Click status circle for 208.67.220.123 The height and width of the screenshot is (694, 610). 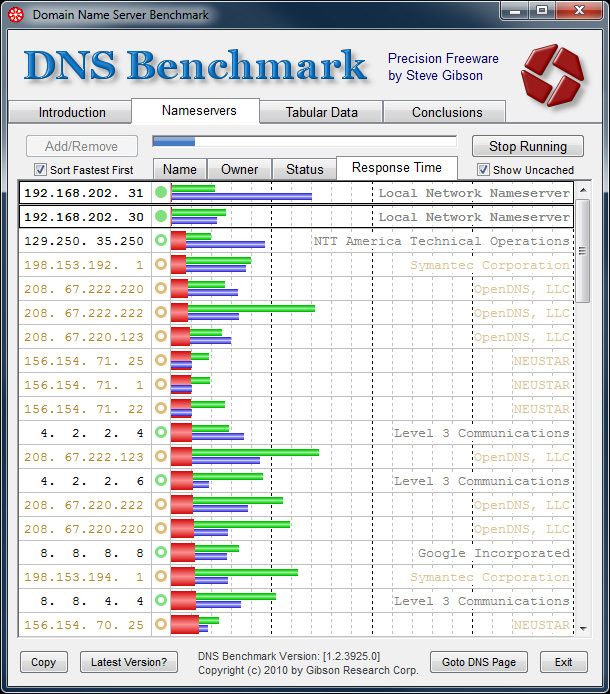[161, 336]
